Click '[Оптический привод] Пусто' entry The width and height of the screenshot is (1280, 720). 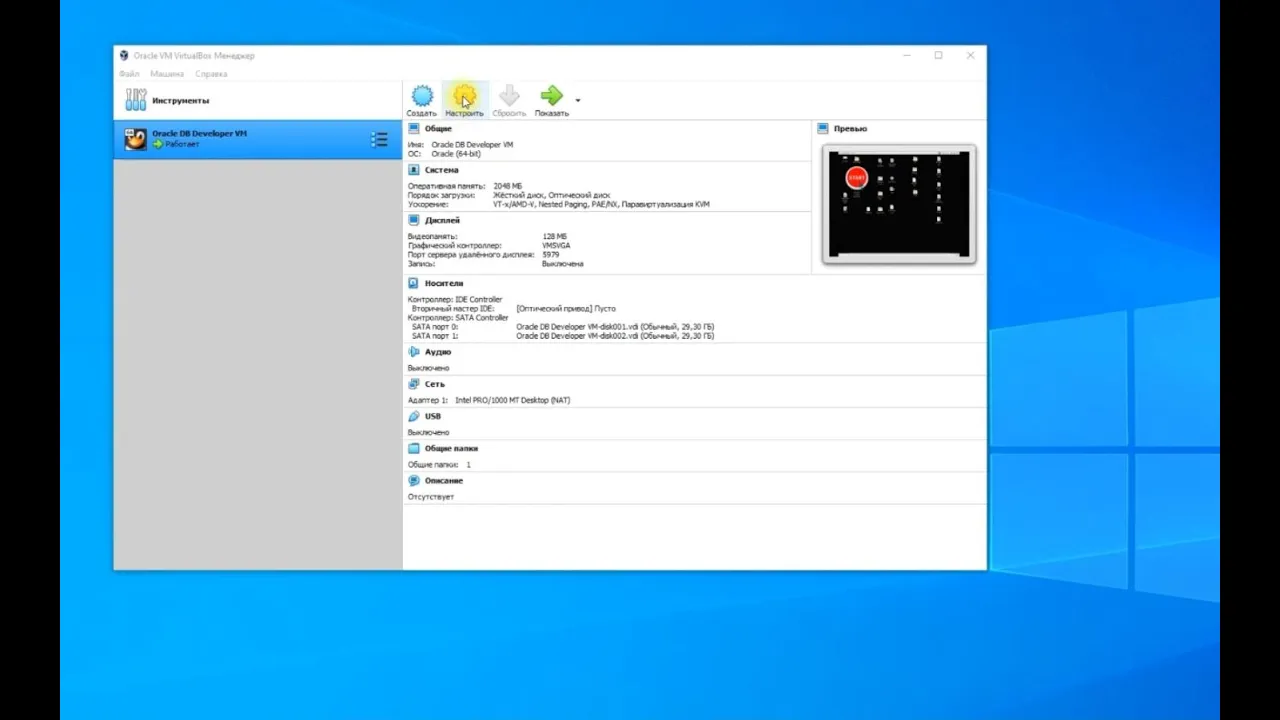point(566,309)
